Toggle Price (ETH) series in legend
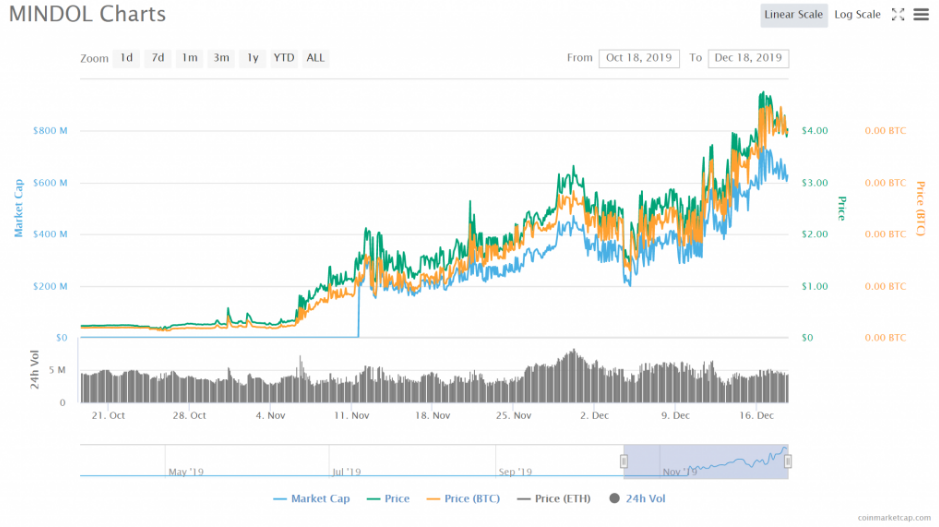 coord(553,498)
